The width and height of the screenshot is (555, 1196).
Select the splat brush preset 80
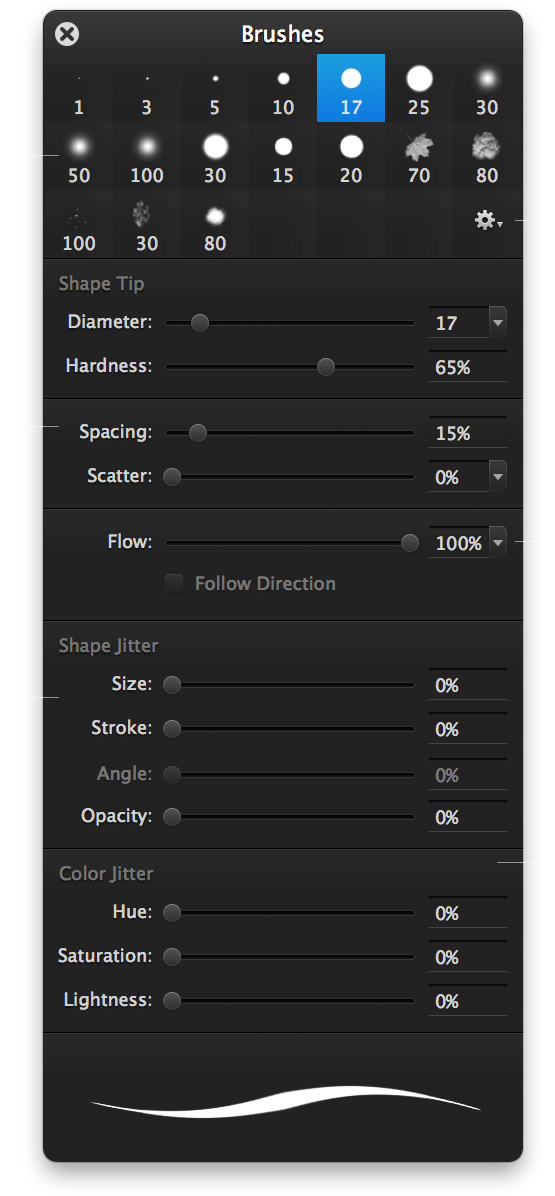[215, 225]
